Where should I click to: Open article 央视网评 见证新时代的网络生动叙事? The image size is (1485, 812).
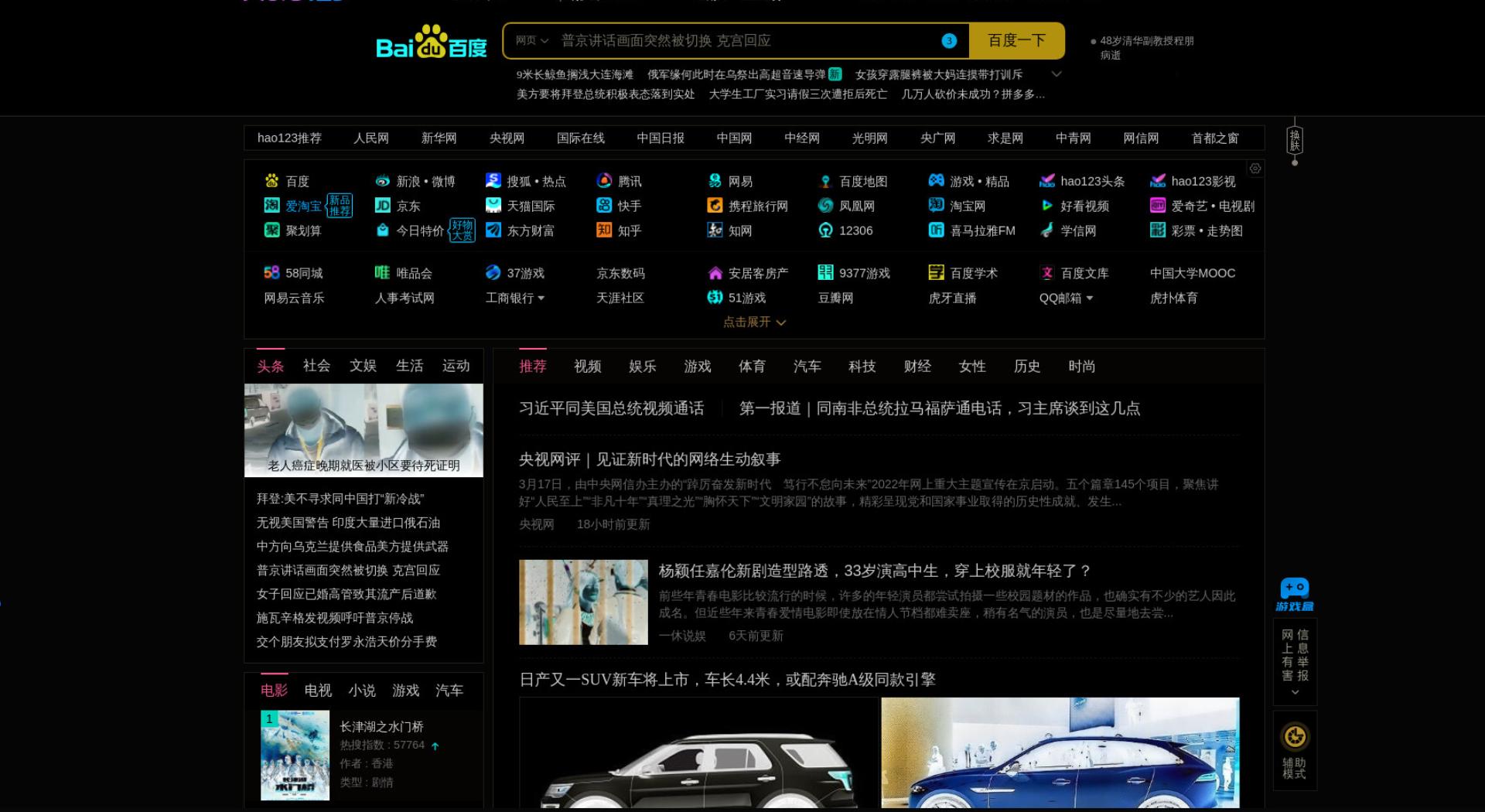[650, 459]
